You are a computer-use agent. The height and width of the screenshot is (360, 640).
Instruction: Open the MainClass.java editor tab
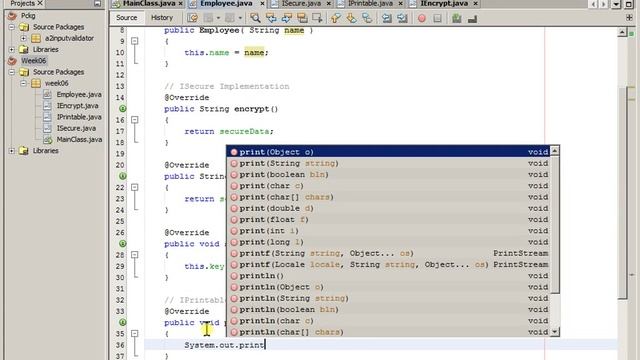pyautogui.click(x=149, y=3)
